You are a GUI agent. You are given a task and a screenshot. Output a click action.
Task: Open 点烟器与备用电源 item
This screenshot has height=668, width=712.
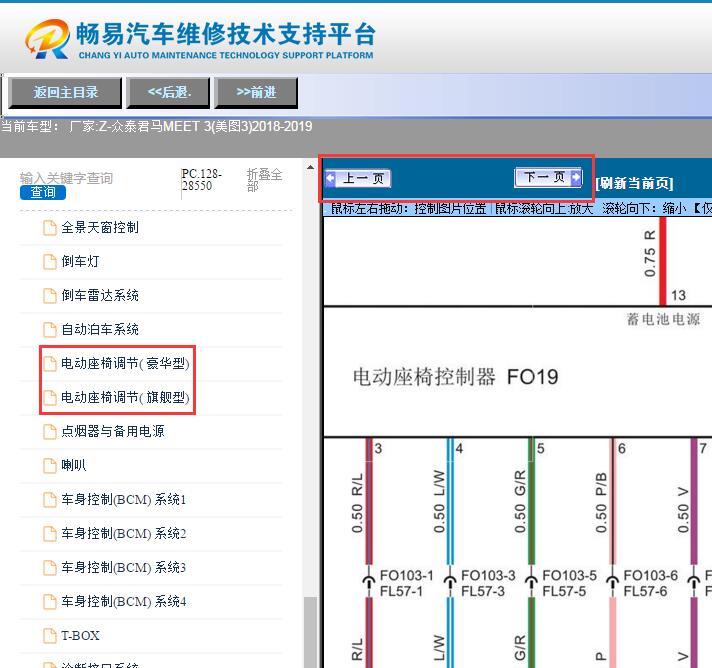click(113, 431)
